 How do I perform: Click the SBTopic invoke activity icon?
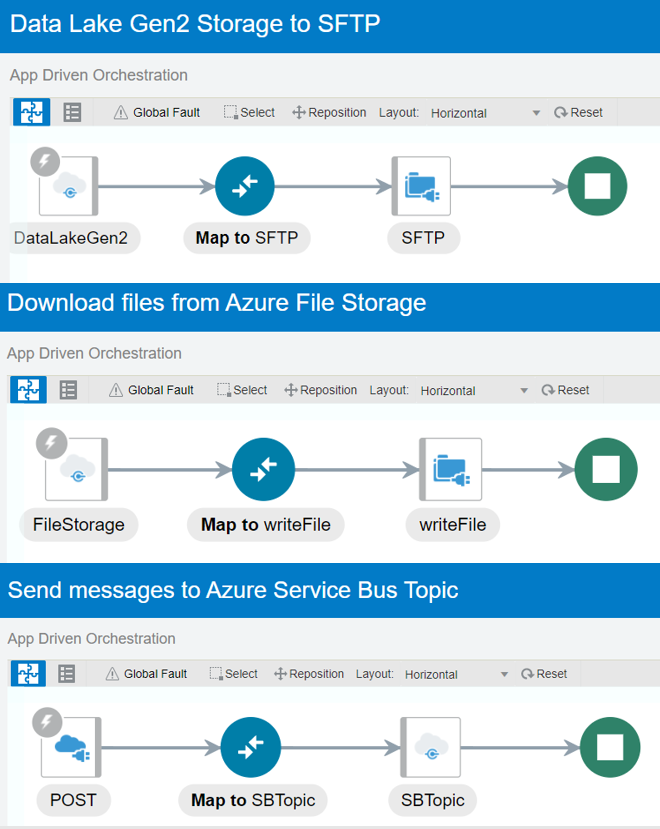(x=432, y=747)
